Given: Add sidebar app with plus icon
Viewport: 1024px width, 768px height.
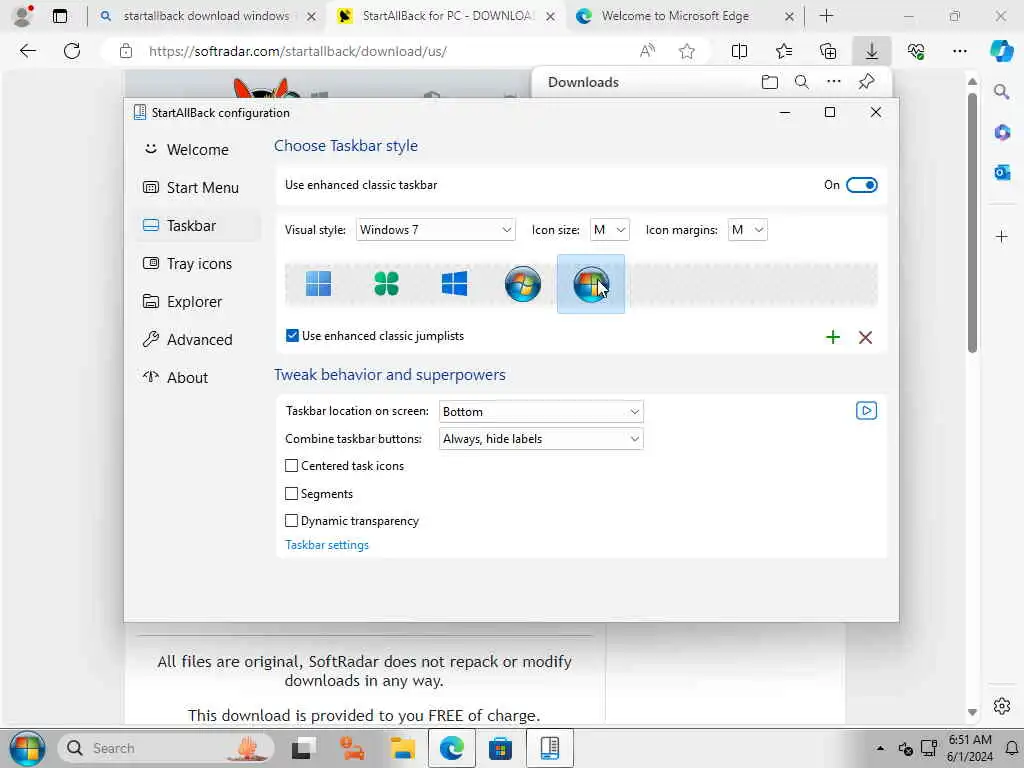Looking at the screenshot, I should click(x=1002, y=236).
